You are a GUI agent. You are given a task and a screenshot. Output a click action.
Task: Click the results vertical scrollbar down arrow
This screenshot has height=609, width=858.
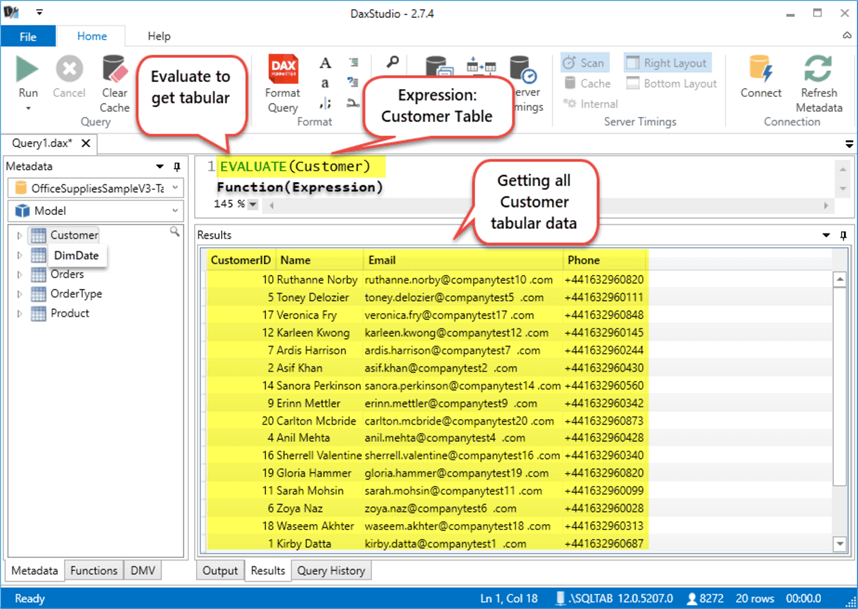click(840, 543)
